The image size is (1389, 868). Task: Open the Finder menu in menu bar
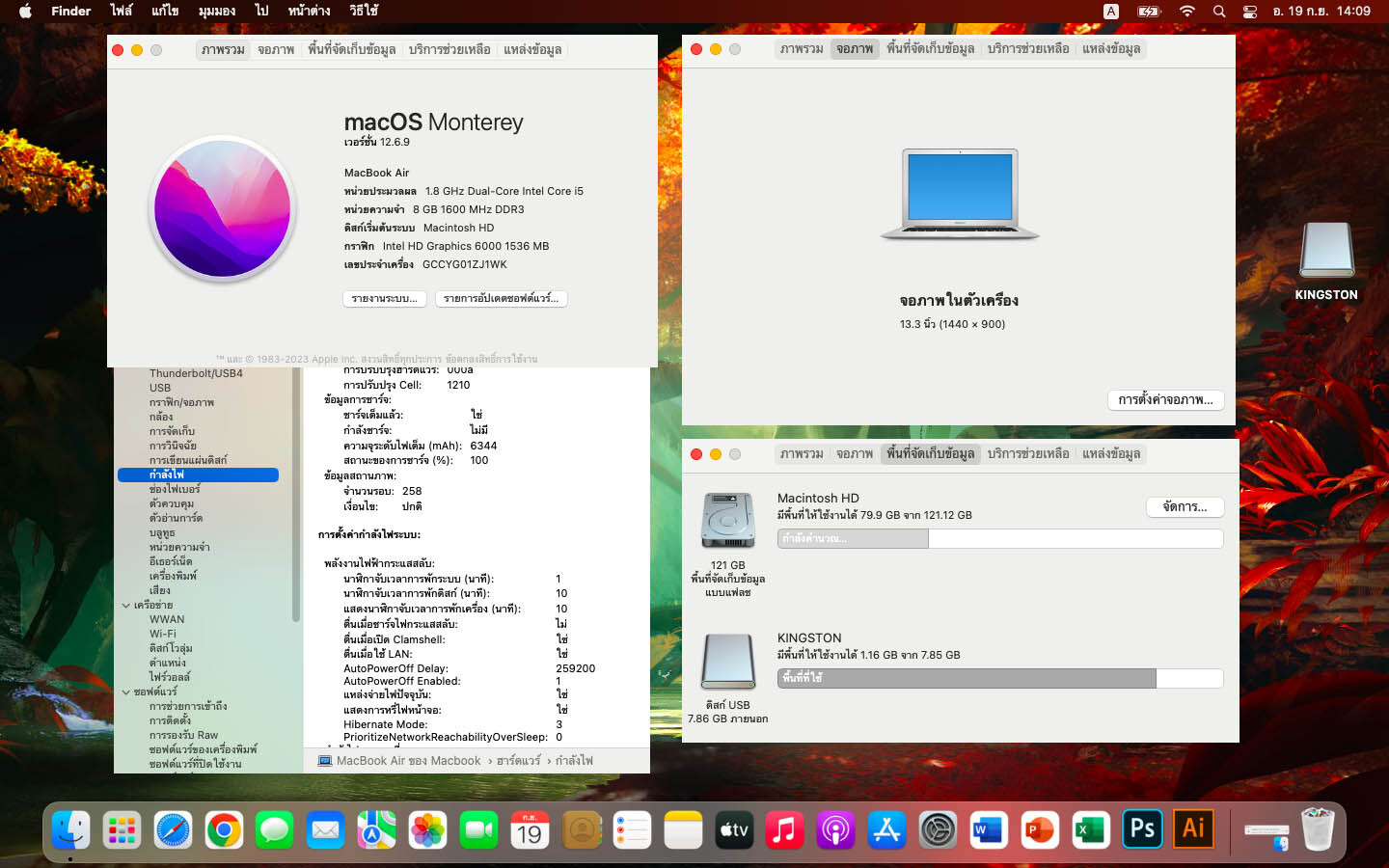[x=70, y=12]
